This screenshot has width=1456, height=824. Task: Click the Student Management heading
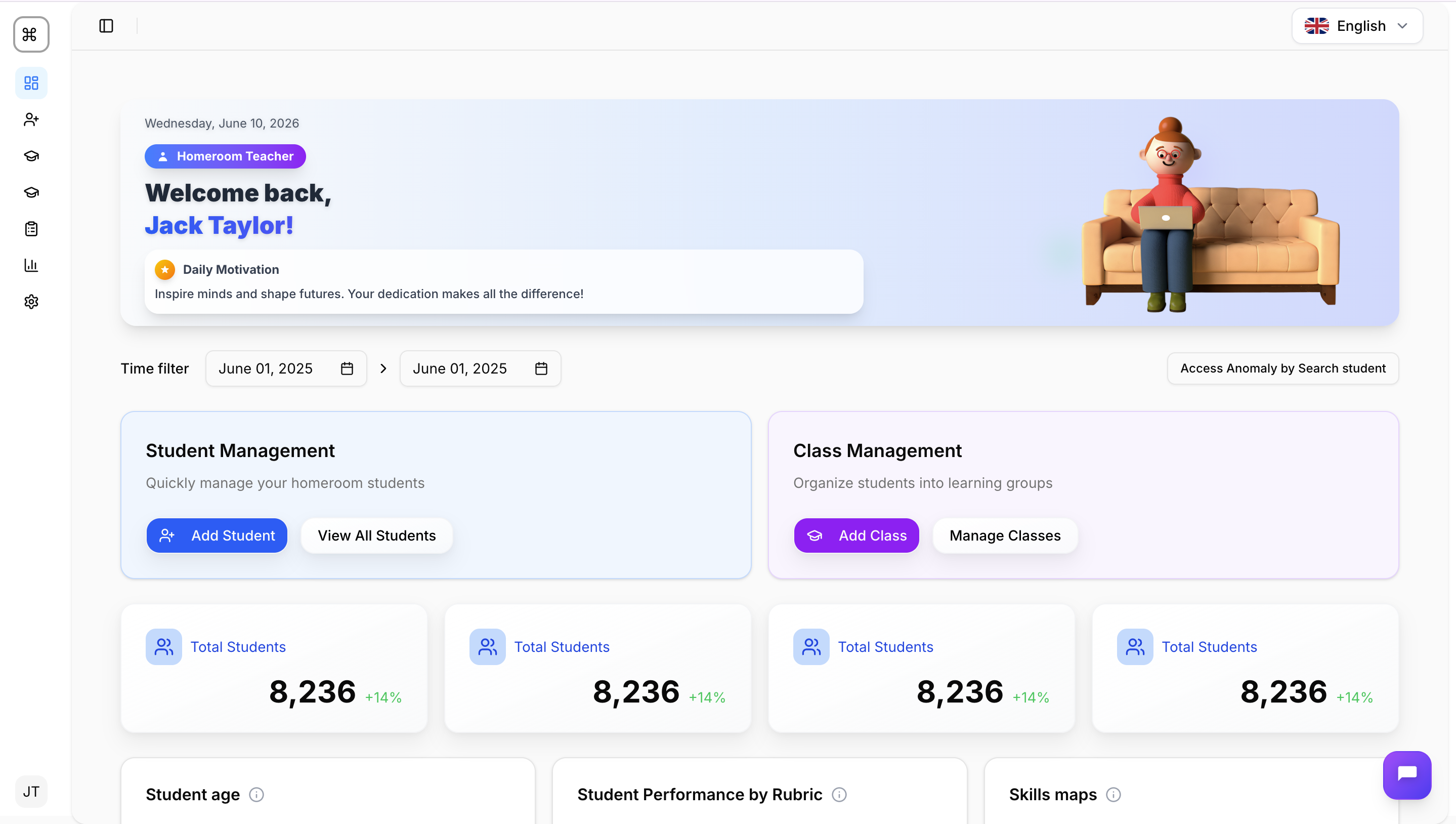[240, 450]
